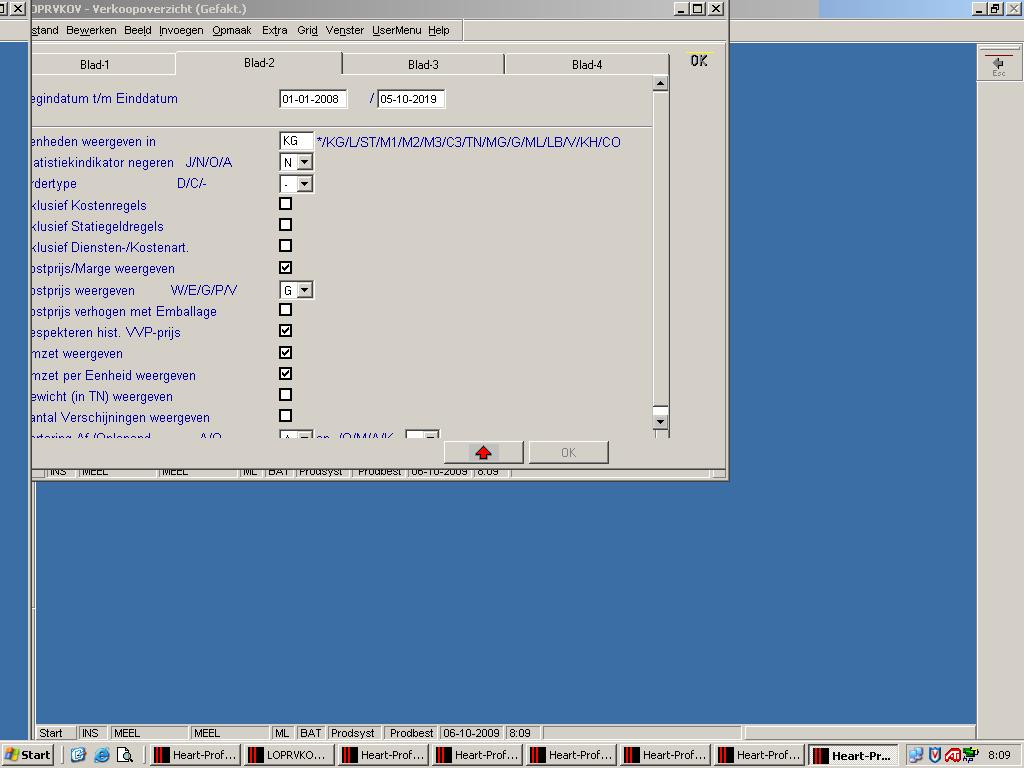Switch to the Blad-3 tab
1024x768 pixels.
tap(423, 65)
